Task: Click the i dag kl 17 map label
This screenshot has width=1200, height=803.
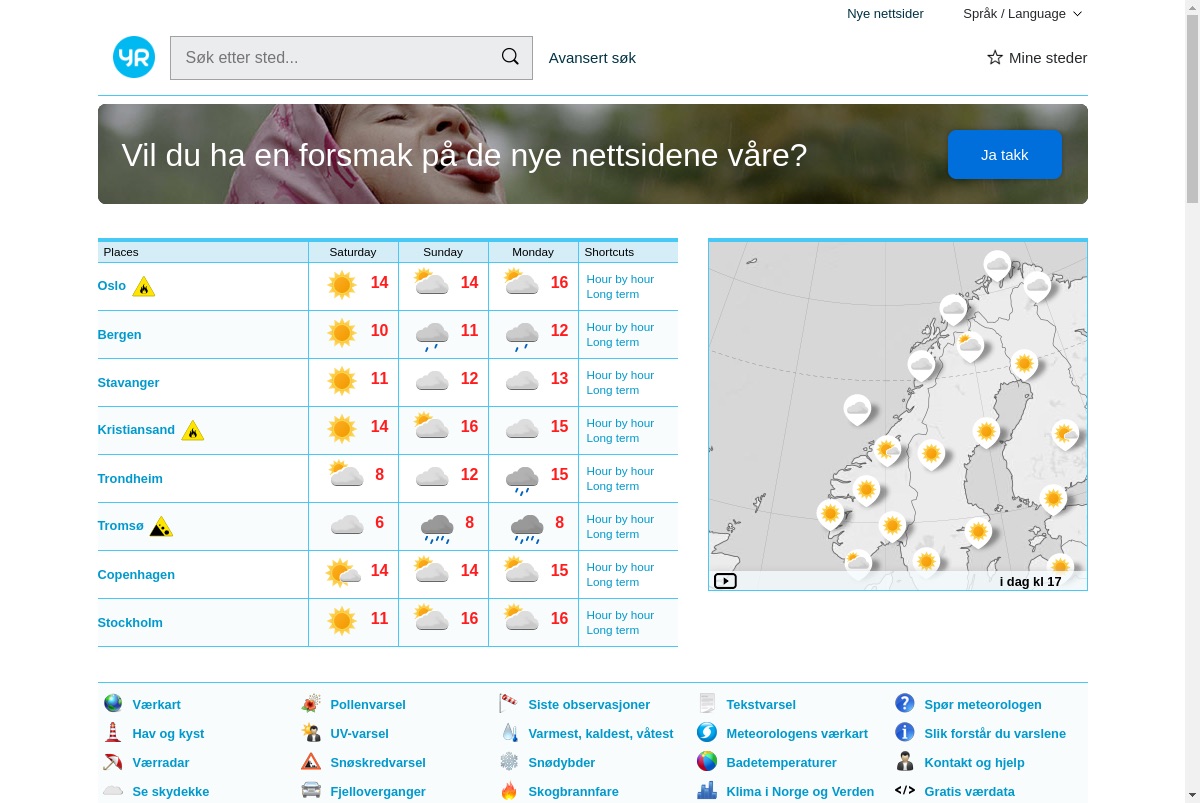Action: click(x=1030, y=581)
